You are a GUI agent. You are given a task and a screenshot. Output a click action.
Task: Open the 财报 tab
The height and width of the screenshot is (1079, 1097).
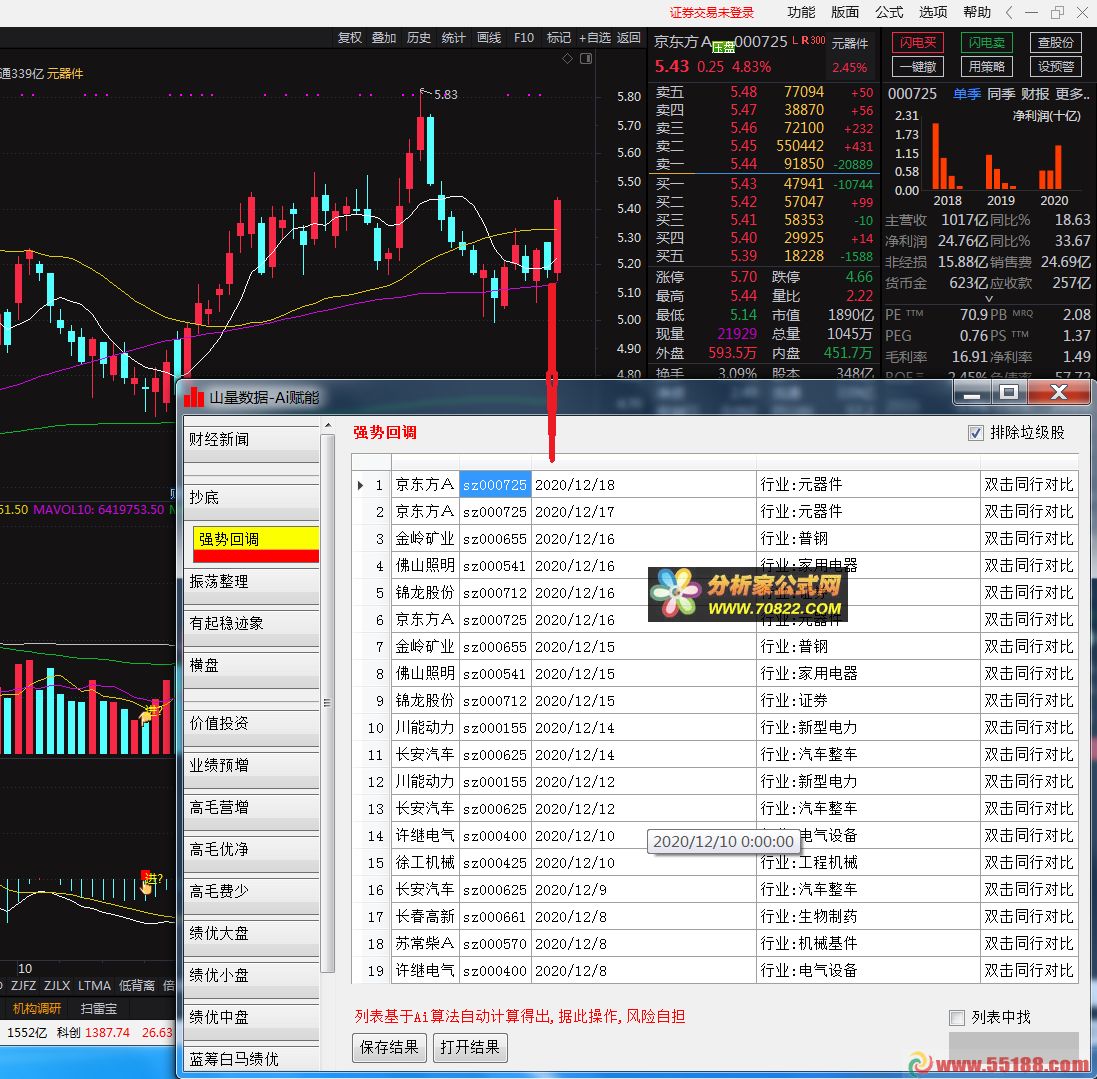point(1035,94)
